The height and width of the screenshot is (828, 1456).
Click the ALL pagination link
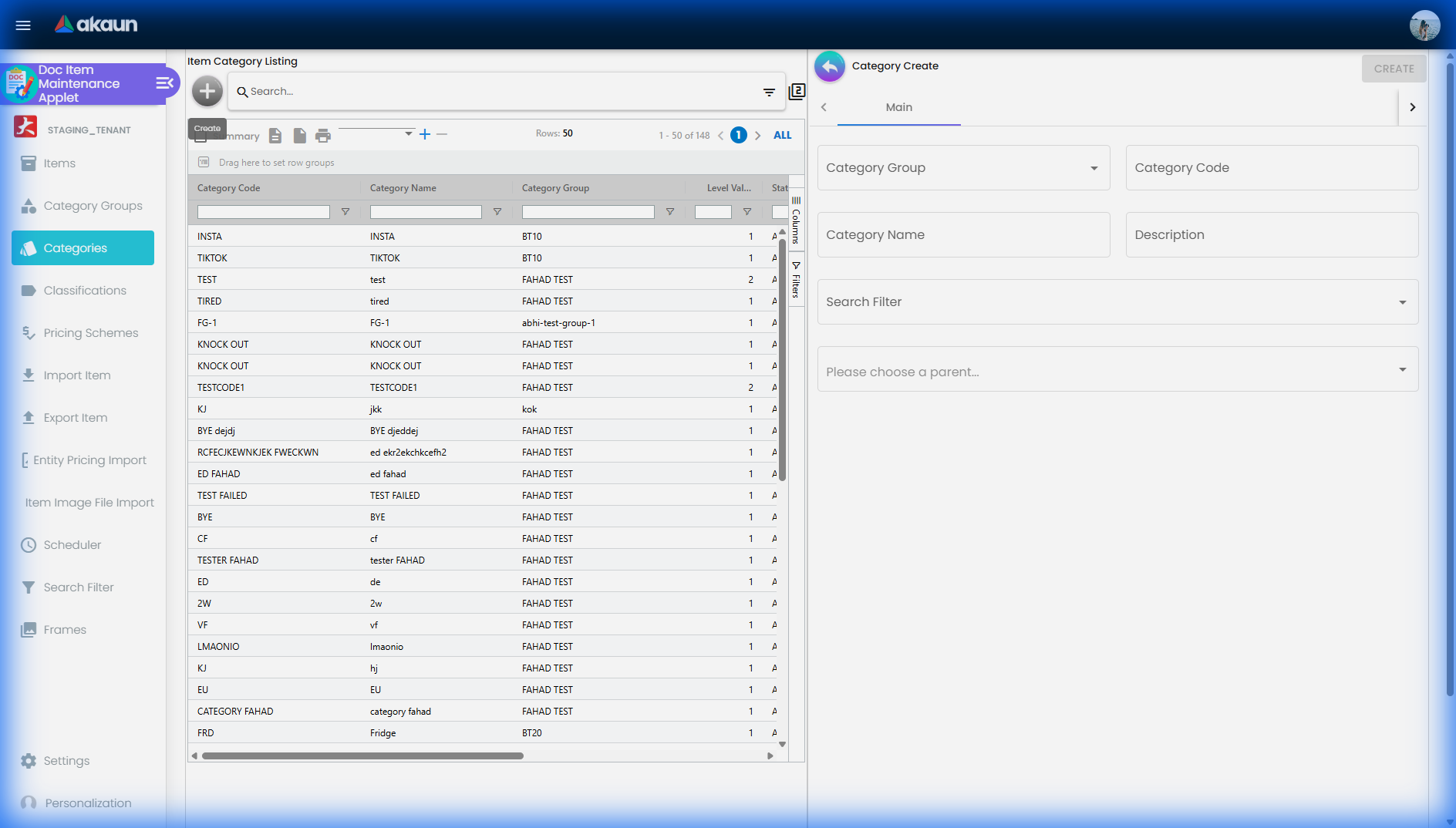[x=782, y=135]
